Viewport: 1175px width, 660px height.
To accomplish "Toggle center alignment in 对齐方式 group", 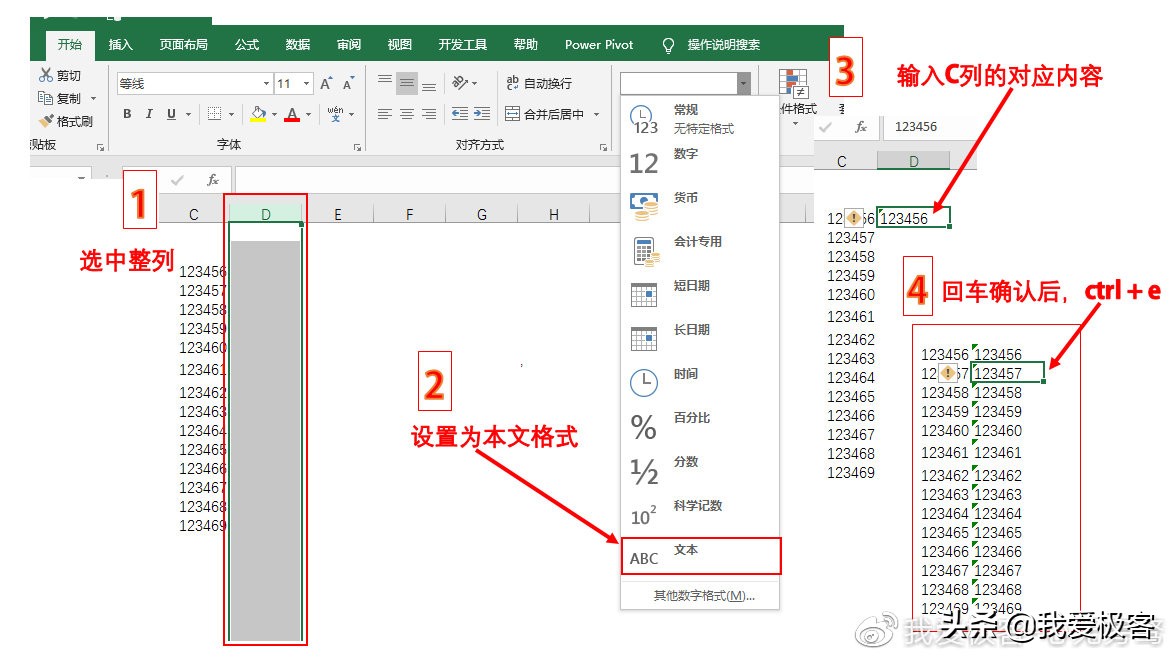I will pos(405,113).
